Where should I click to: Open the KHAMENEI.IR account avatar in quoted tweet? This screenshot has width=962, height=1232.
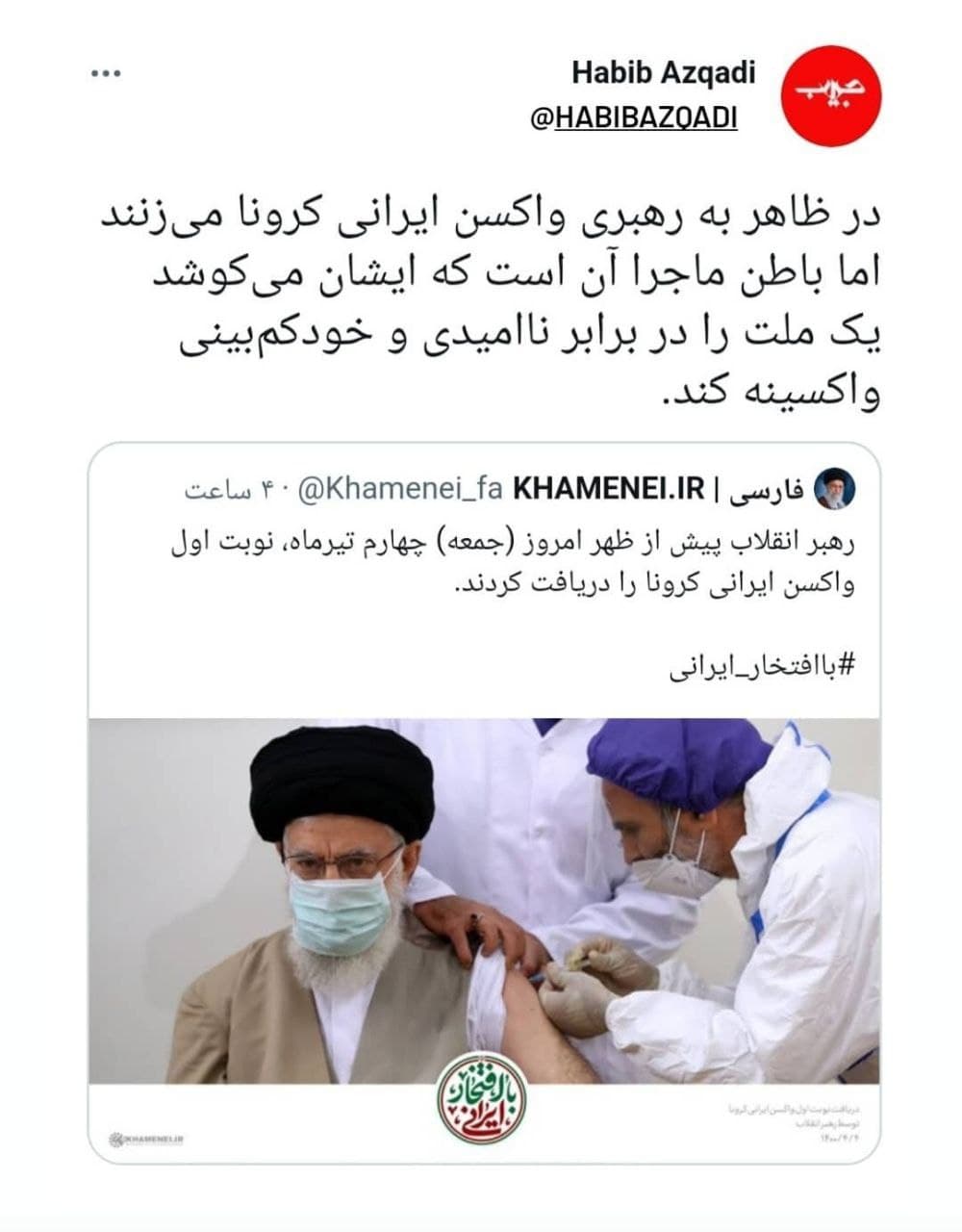click(x=834, y=489)
